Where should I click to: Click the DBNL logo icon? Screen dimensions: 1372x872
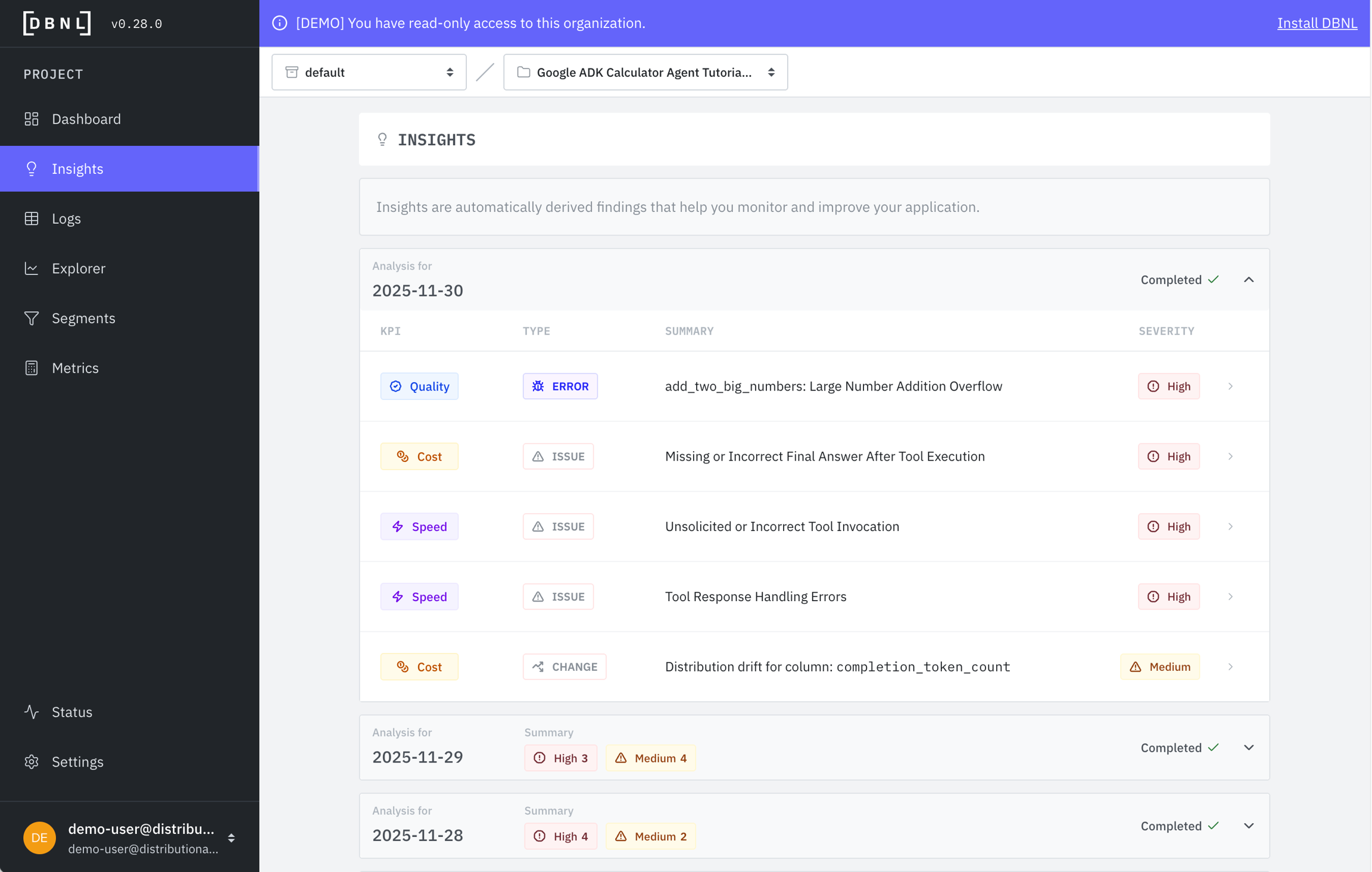pos(57,23)
